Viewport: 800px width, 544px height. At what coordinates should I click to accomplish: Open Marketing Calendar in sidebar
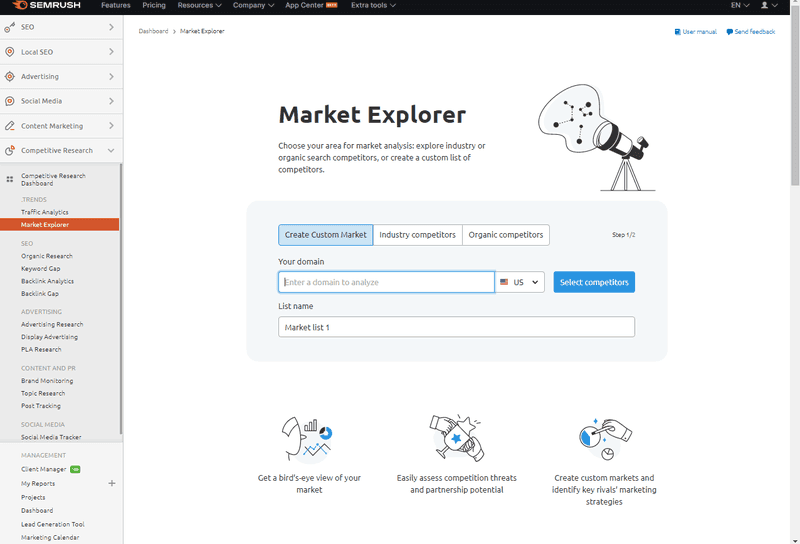point(50,537)
